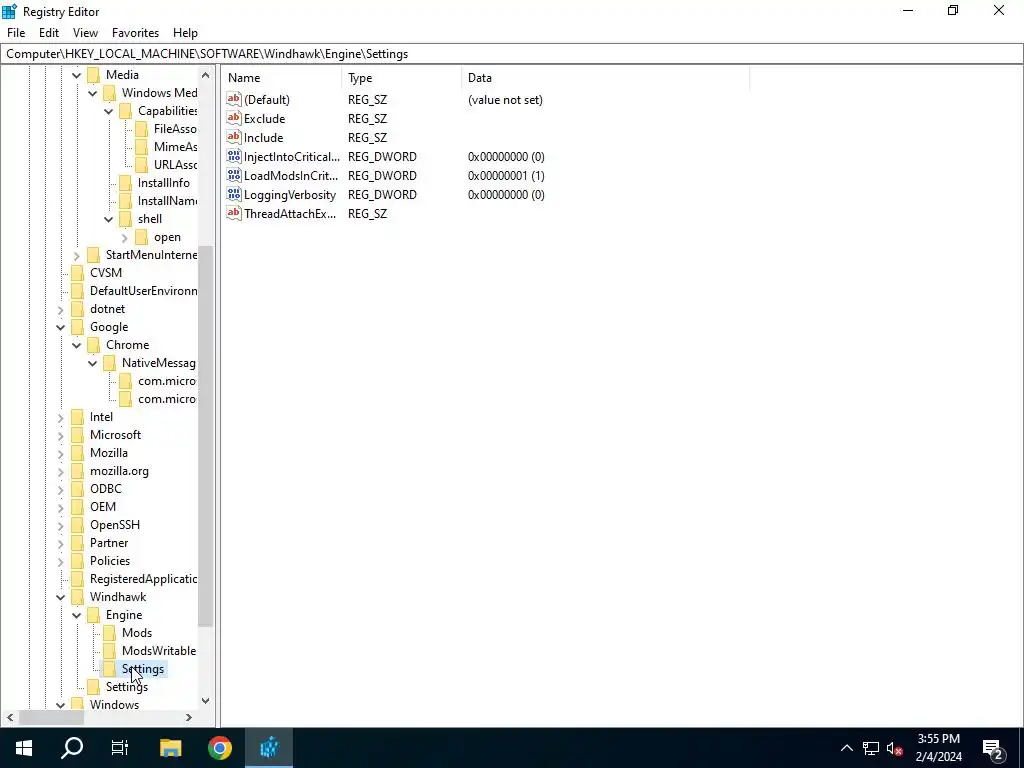Select the OpenSSH folder icon

pos(78,524)
